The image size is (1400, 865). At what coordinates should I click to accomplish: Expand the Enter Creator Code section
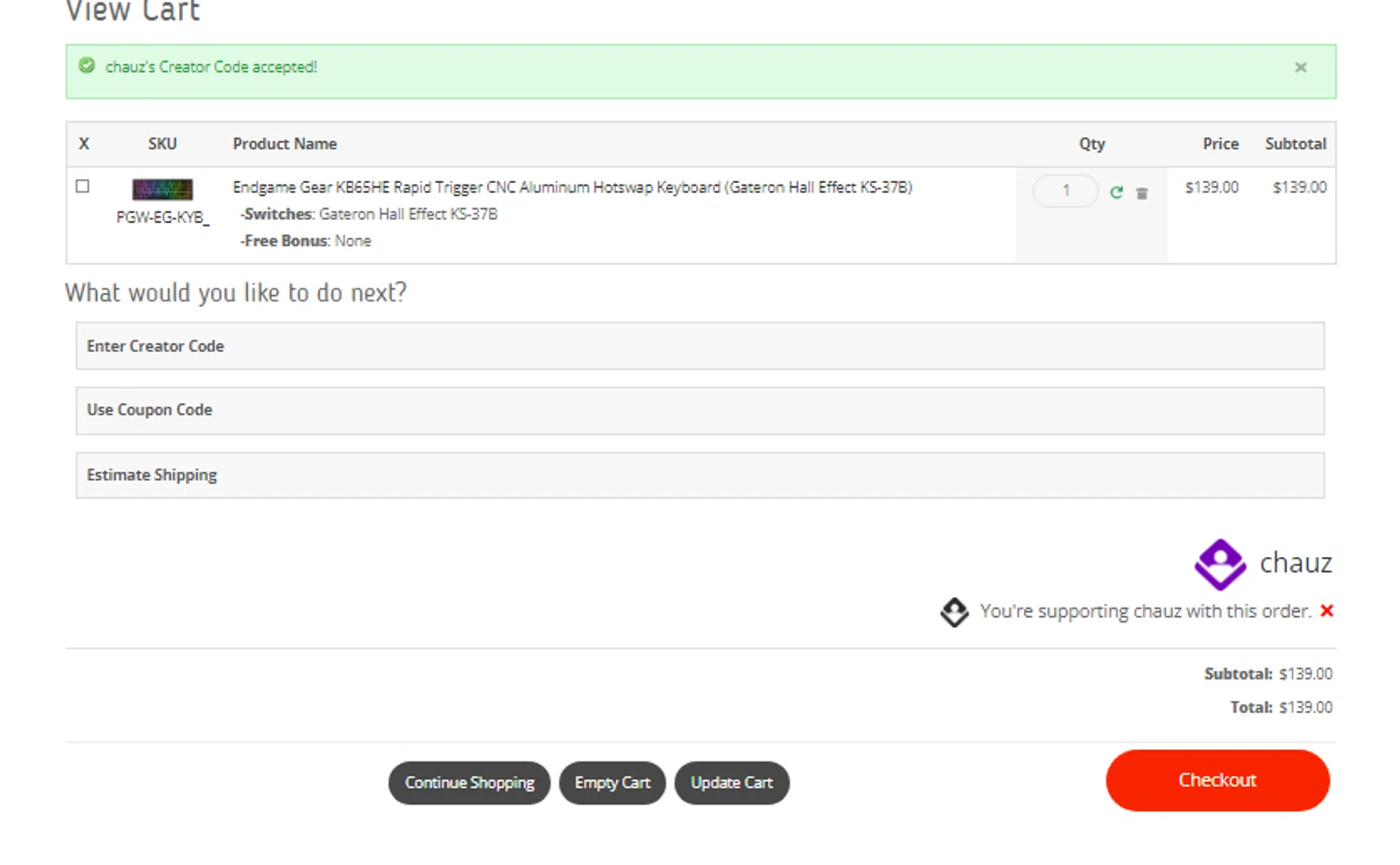pyautogui.click(x=700, y=346)
